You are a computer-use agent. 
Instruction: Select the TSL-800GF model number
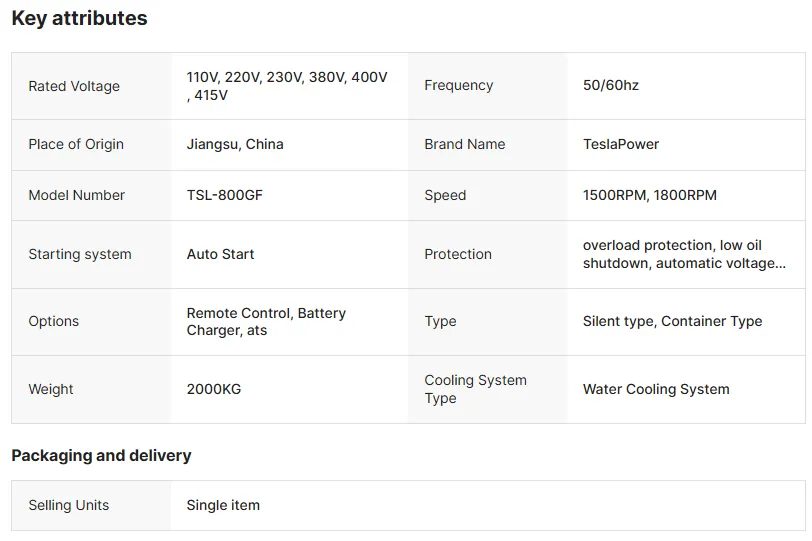[225, 195]
